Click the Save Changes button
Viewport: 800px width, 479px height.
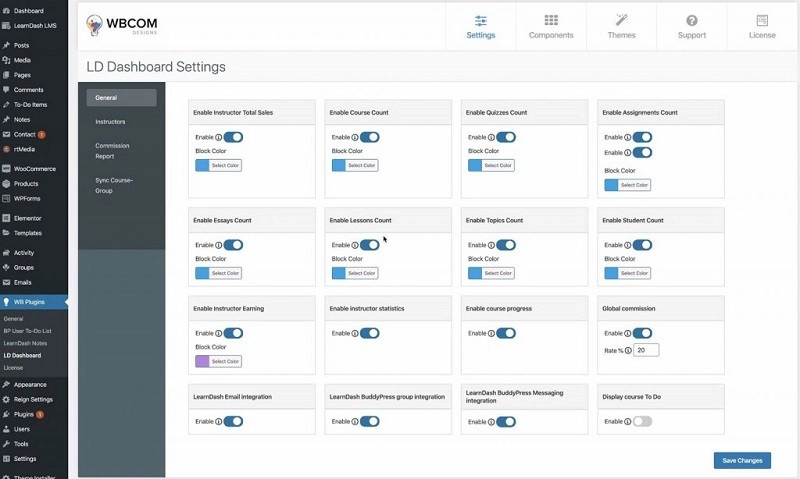(x=742, y=460)
